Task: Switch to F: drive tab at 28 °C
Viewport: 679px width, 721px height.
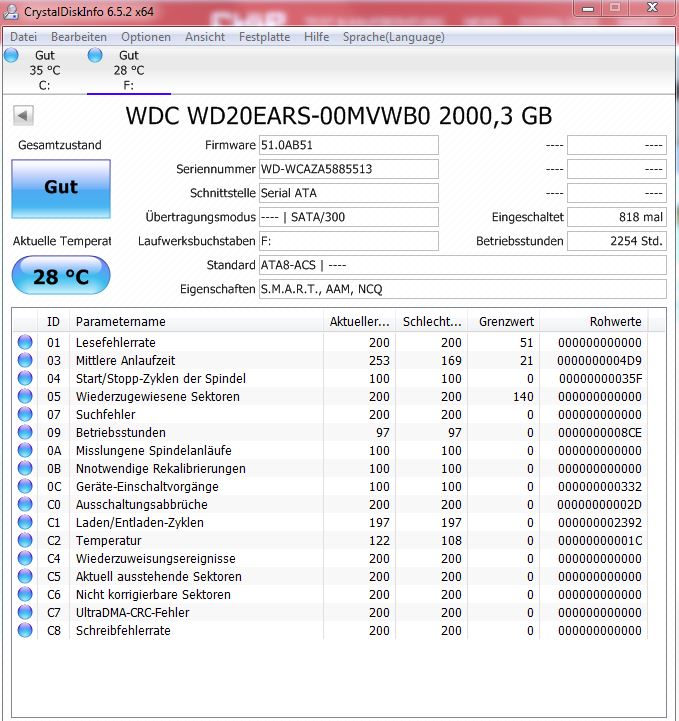Action: 129,70
